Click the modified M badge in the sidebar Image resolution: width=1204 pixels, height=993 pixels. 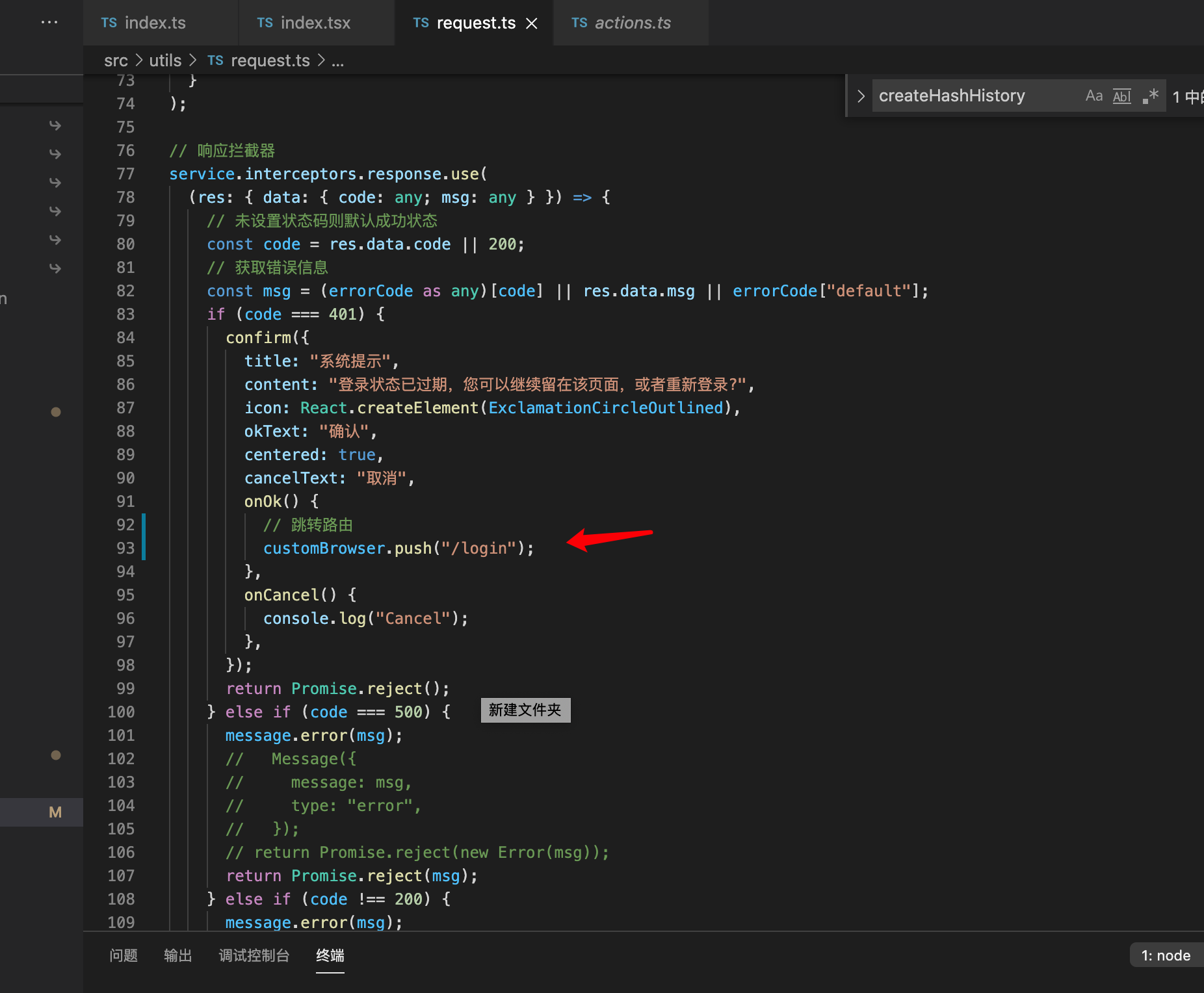click(x=55, y=812)
